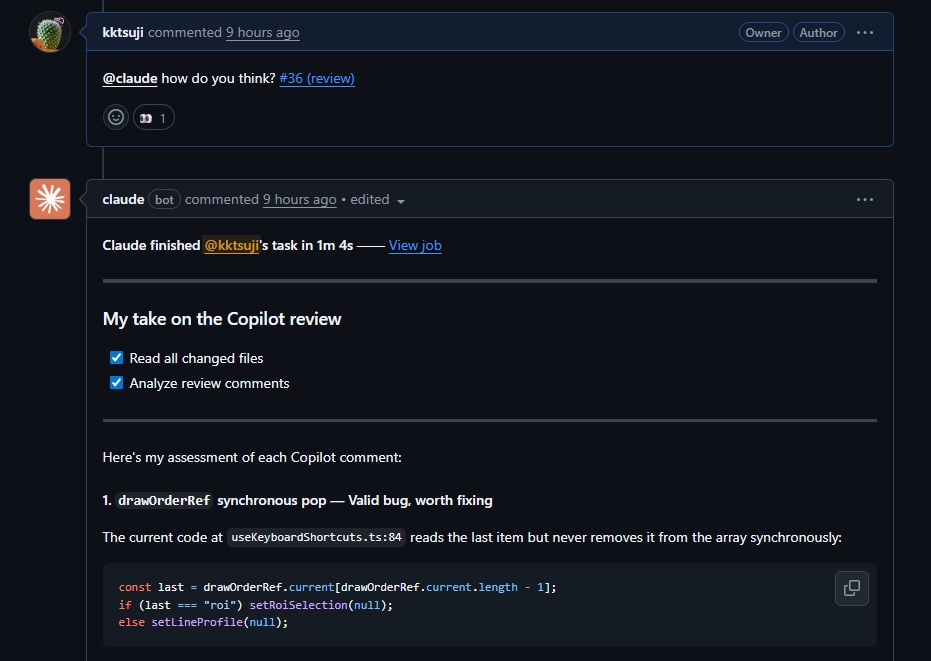Click Claude's orange starburst avatar
This screenshot has height=661, width=931.
[49, 199]
